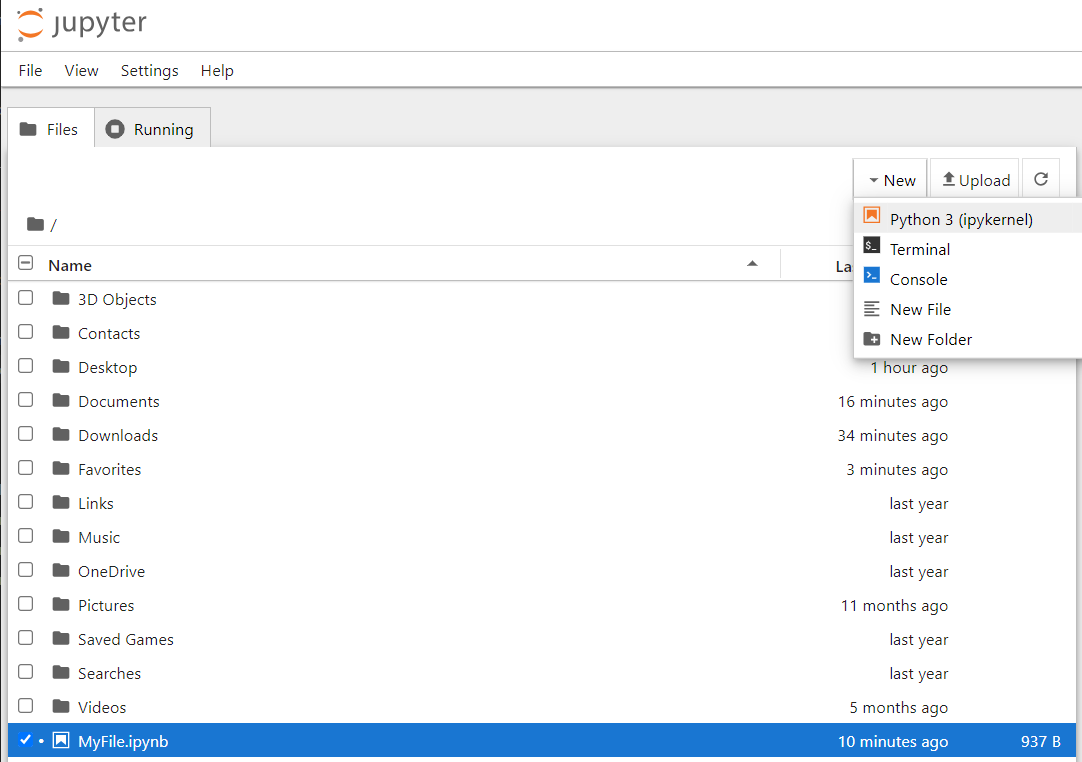Check the Contacts checkbox
Viewport: 1082px width, 762px height.
pyautogui.click(x=26, y=331)
